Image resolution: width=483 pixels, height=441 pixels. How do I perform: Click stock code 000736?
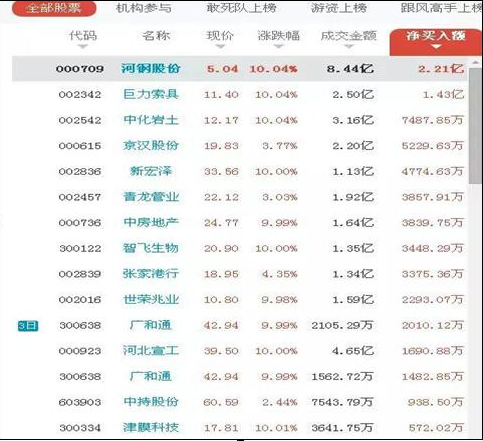pos(80,223)
